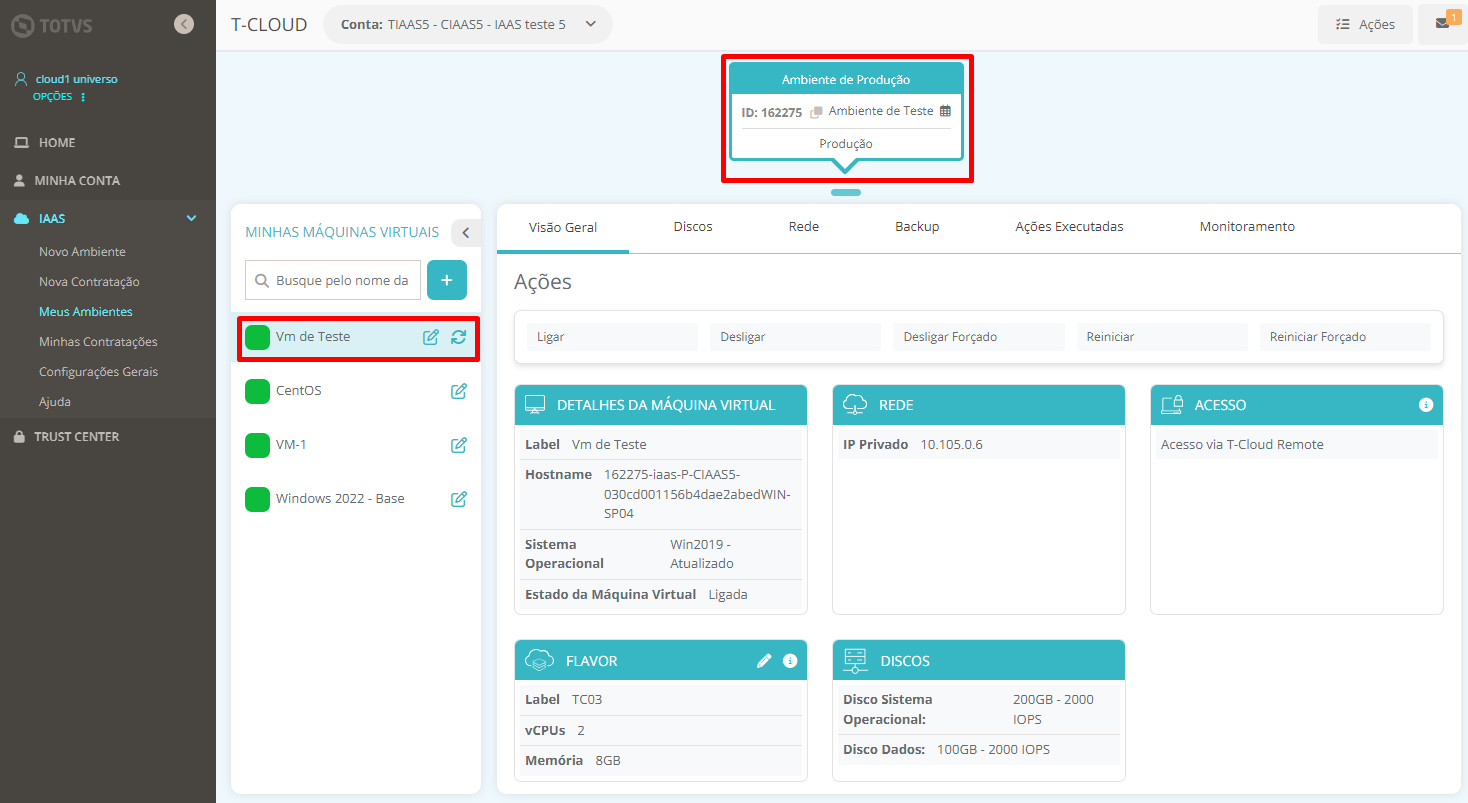Screen dimensions: 1468x803
Task: Select the Visão Geral tab
Action: point(563,227)
